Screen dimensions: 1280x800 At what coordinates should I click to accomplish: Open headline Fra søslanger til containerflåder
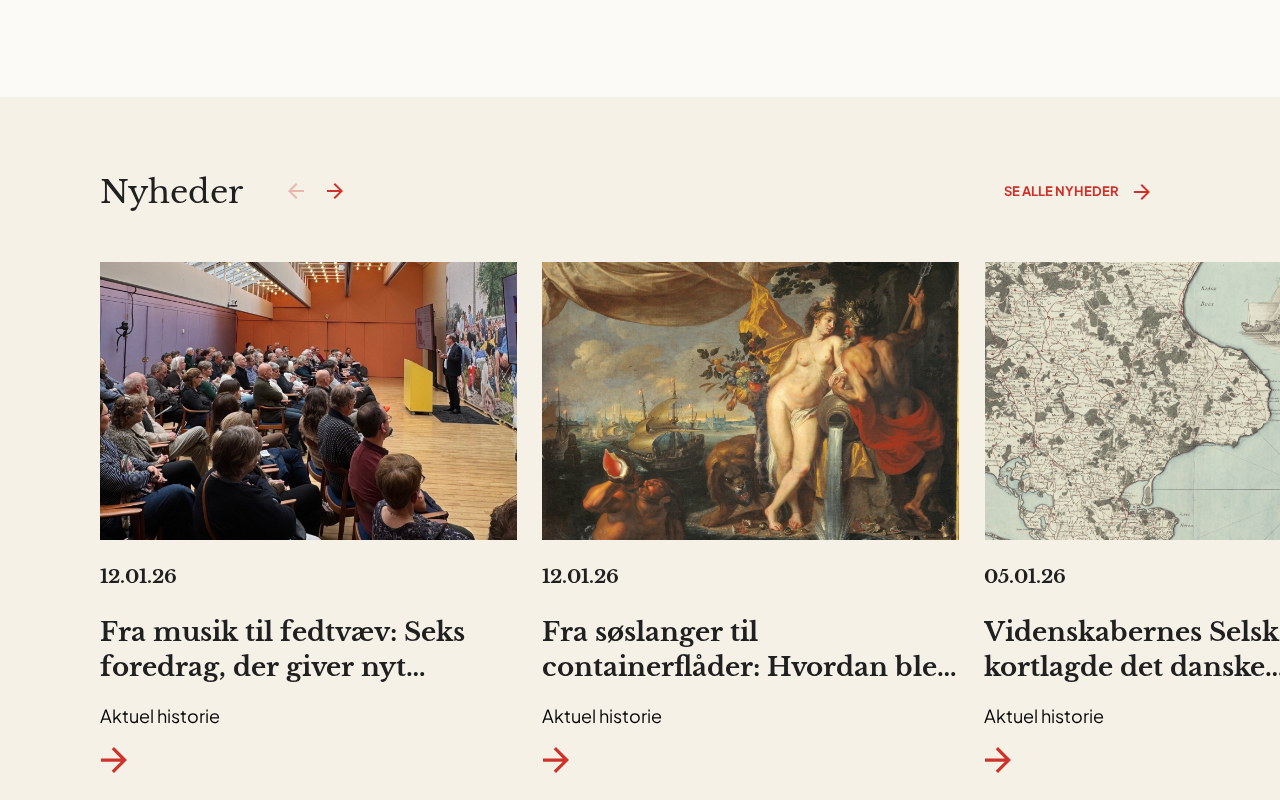[x=749, y=649]
